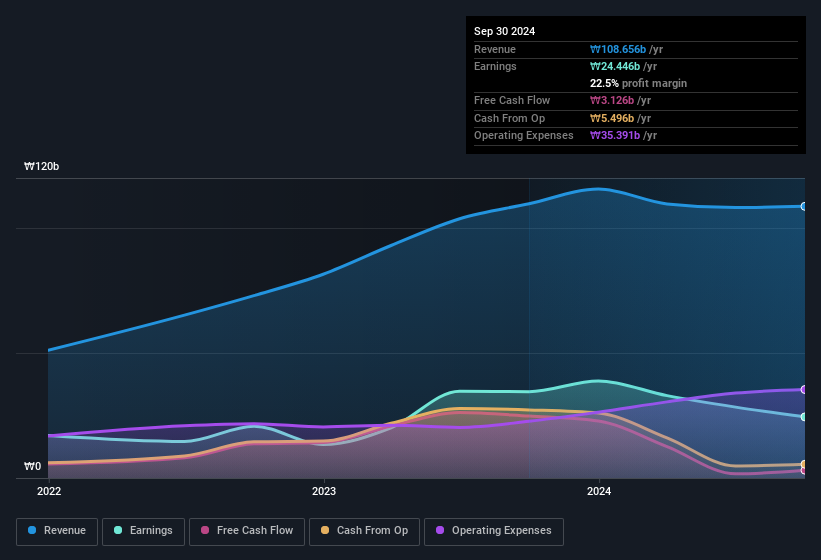Toggle the Free Cash Flow legend button
The height and width of the screenshot is (560, 821).
[247, 531]
